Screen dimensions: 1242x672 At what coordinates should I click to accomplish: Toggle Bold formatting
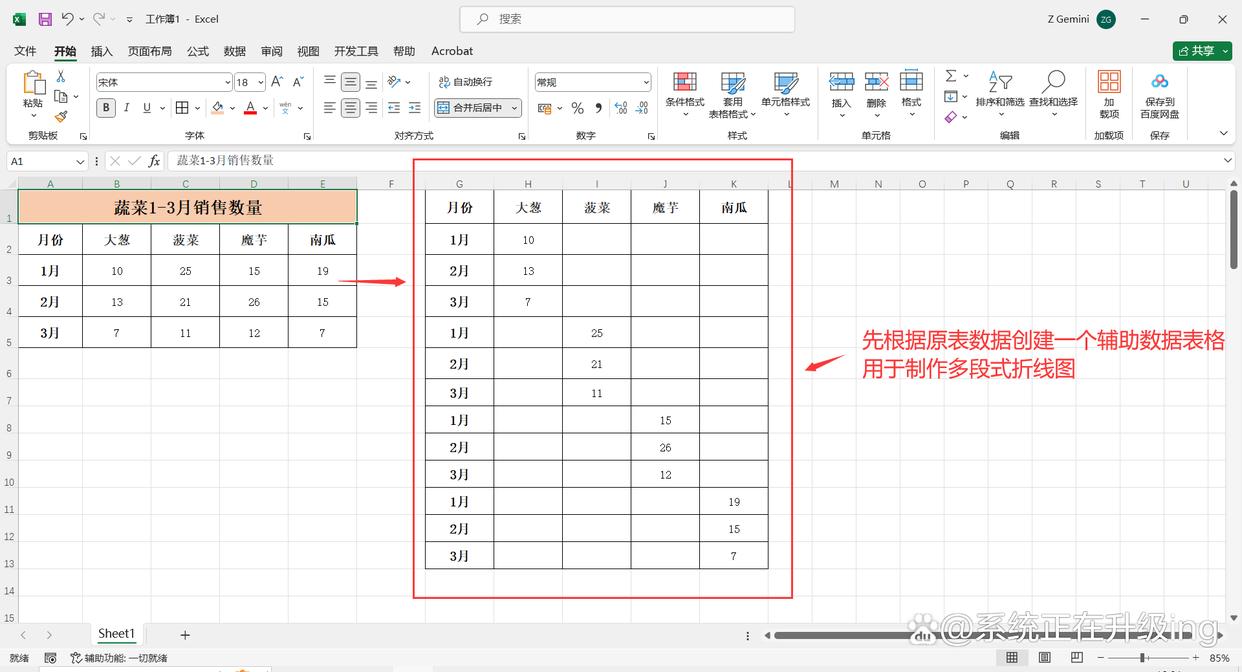[106, 108]
